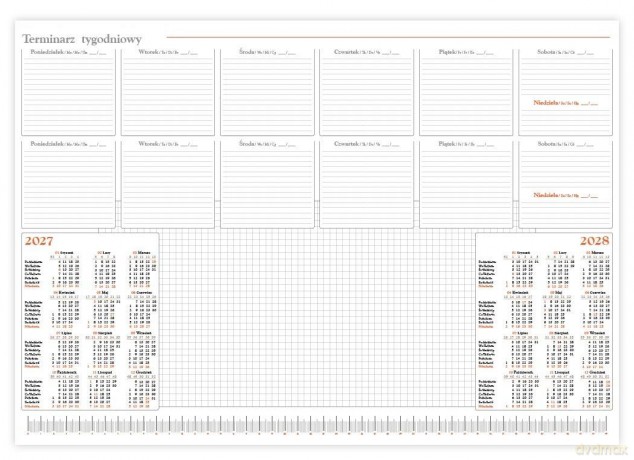Click the central squared grid area

click(x=317, y=319)
